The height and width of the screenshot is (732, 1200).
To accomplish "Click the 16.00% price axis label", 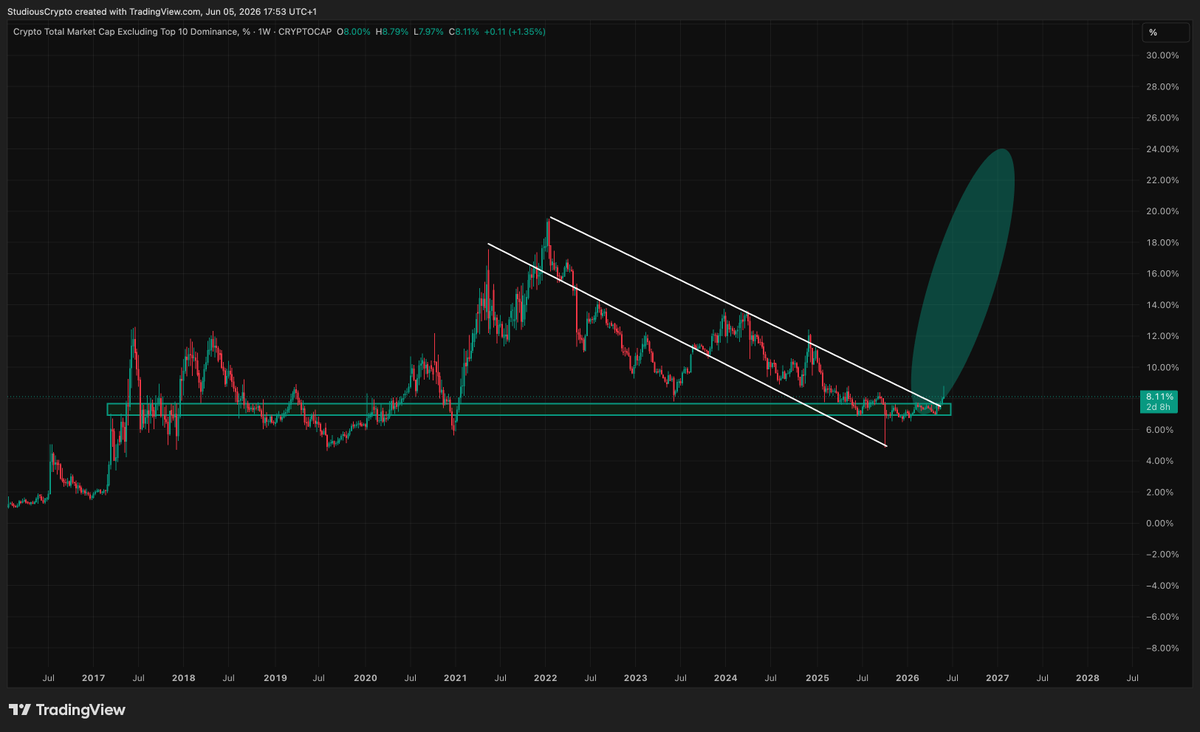I will point(1164,273).
